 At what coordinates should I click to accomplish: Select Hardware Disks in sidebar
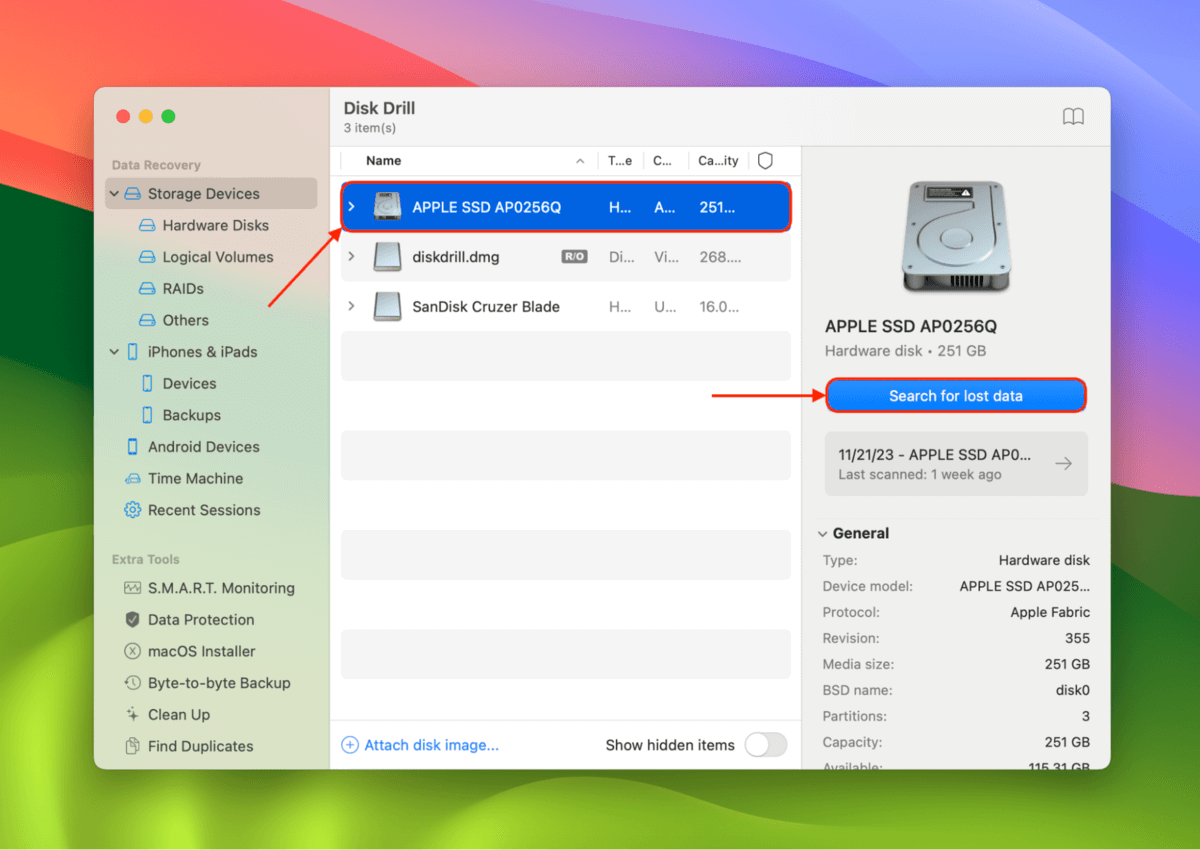[216, 226]
